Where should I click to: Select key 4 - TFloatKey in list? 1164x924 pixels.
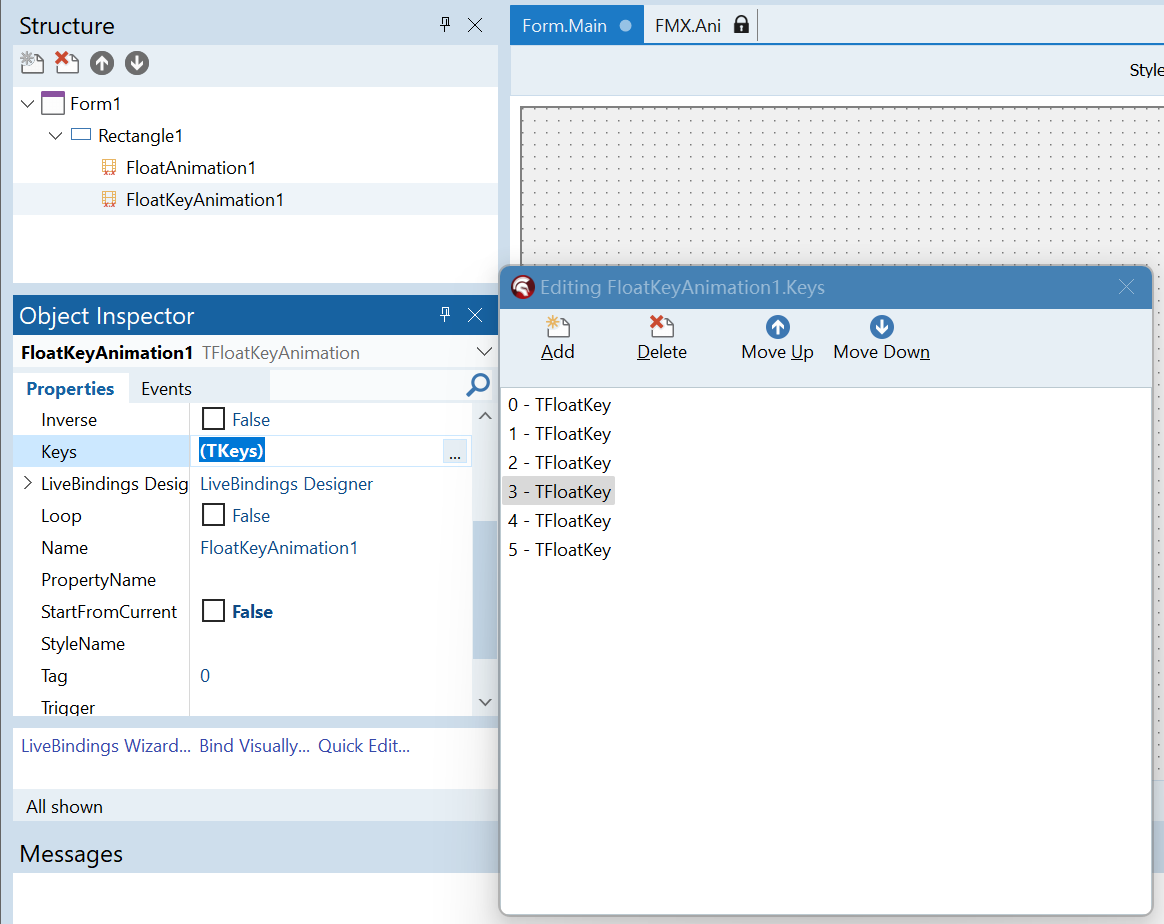click(x=559, y=521)
